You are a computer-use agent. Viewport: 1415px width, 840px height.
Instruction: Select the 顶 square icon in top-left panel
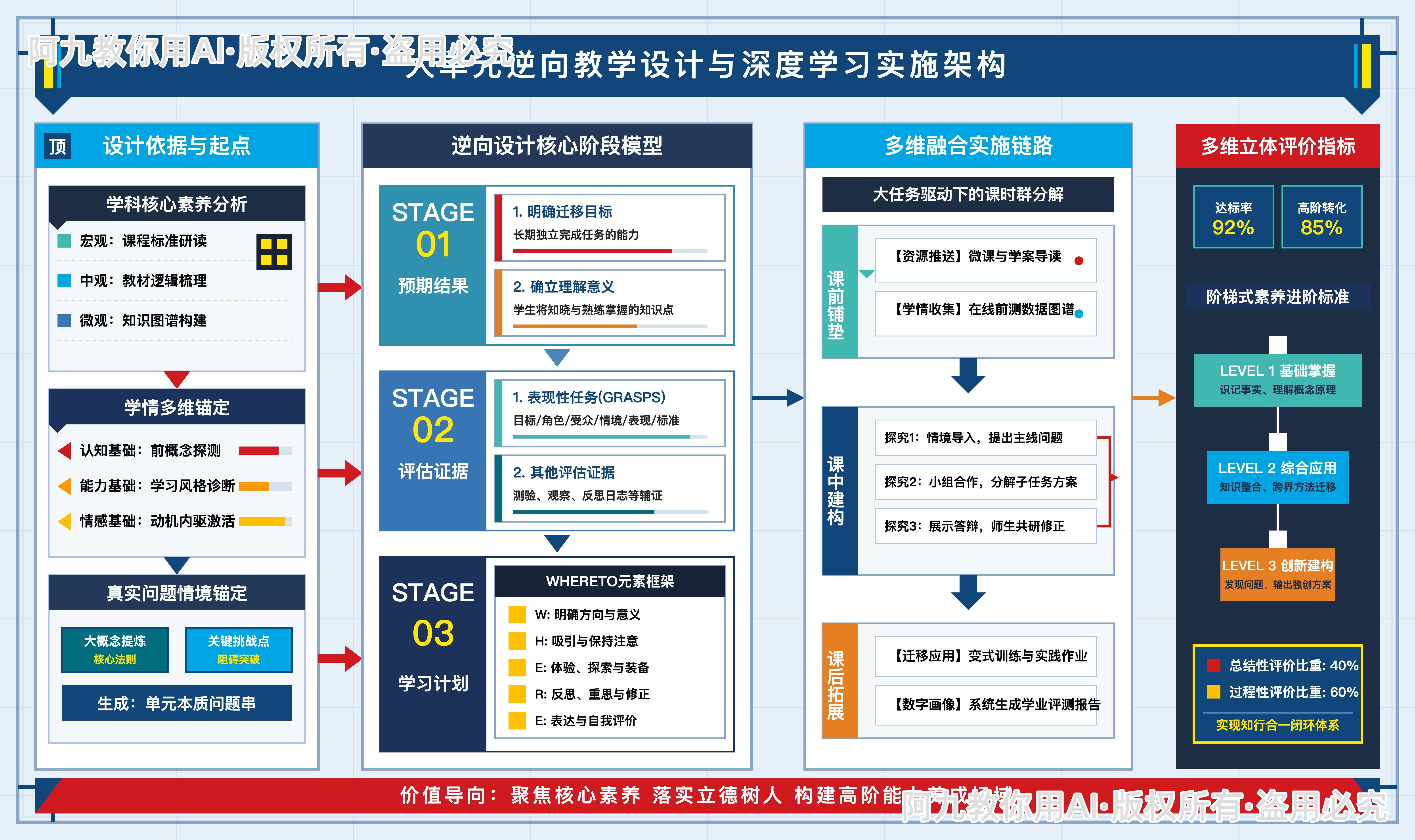click(x=57, y=147)
